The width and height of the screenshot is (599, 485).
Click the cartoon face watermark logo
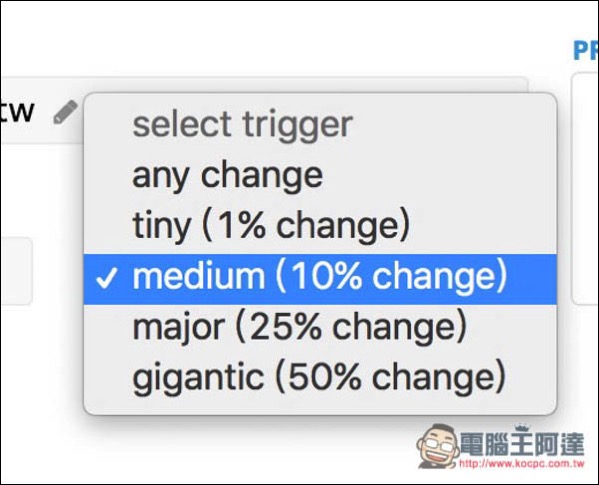pos(438,446)
